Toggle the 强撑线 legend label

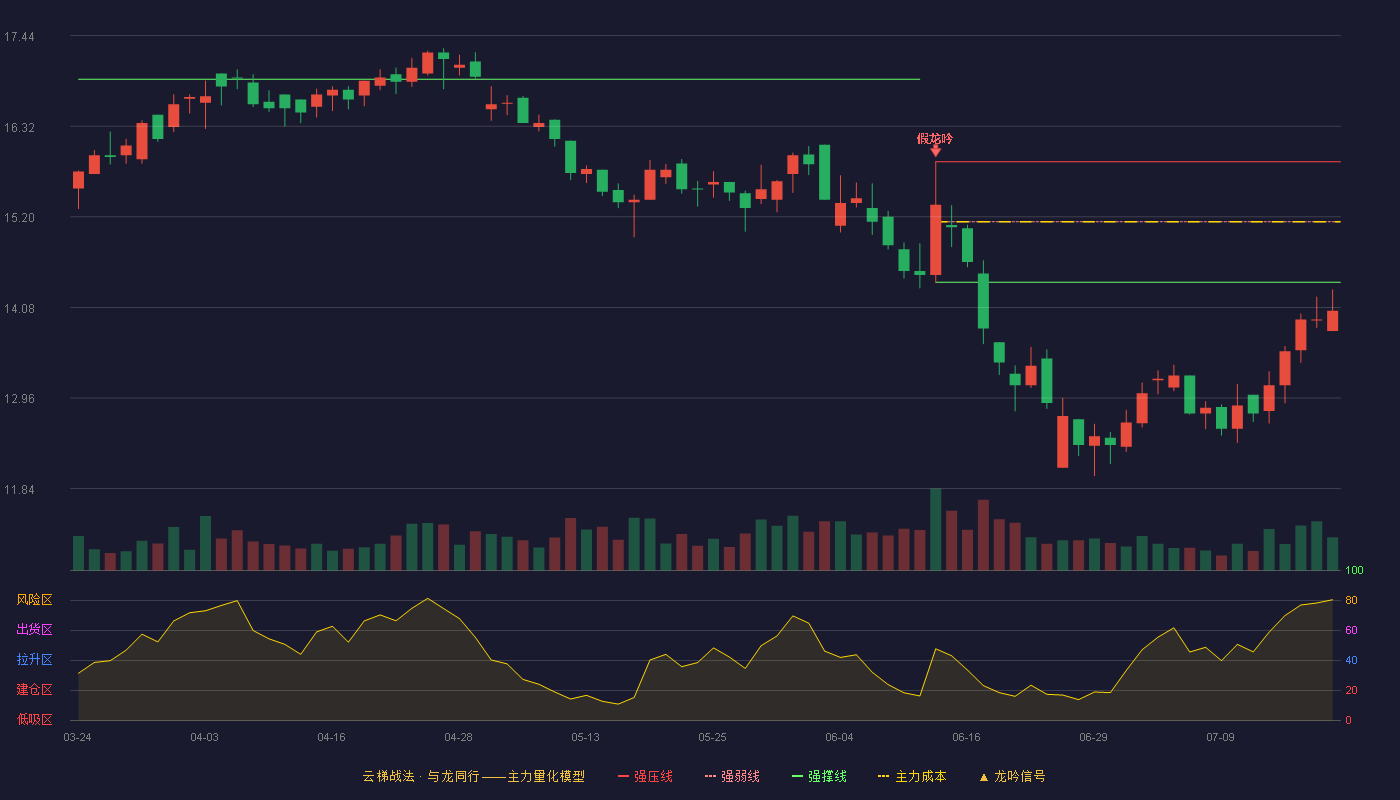click(x=827, y=777)
